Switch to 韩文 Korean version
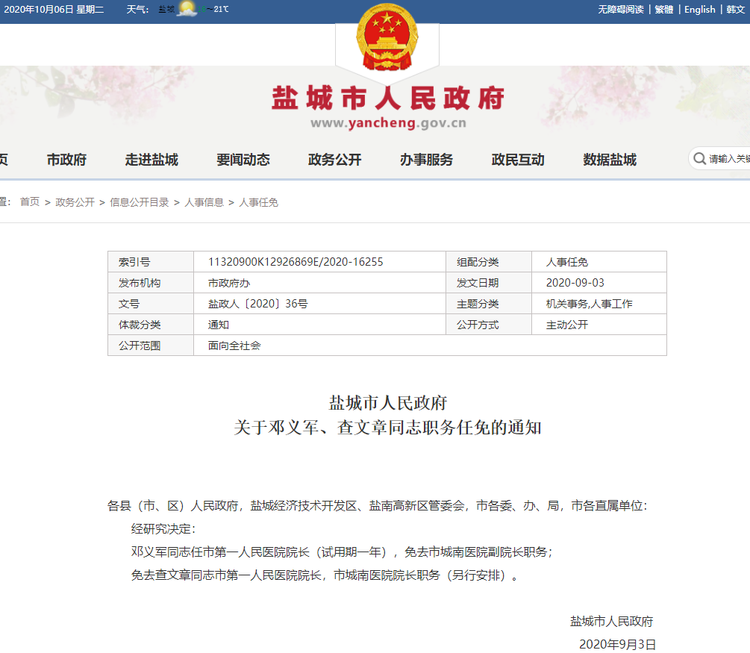 [736, 10]
